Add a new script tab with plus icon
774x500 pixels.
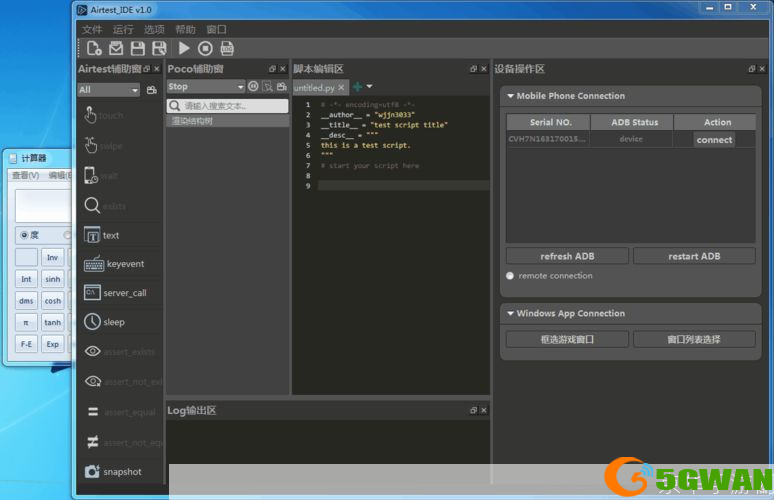[357, 87]
